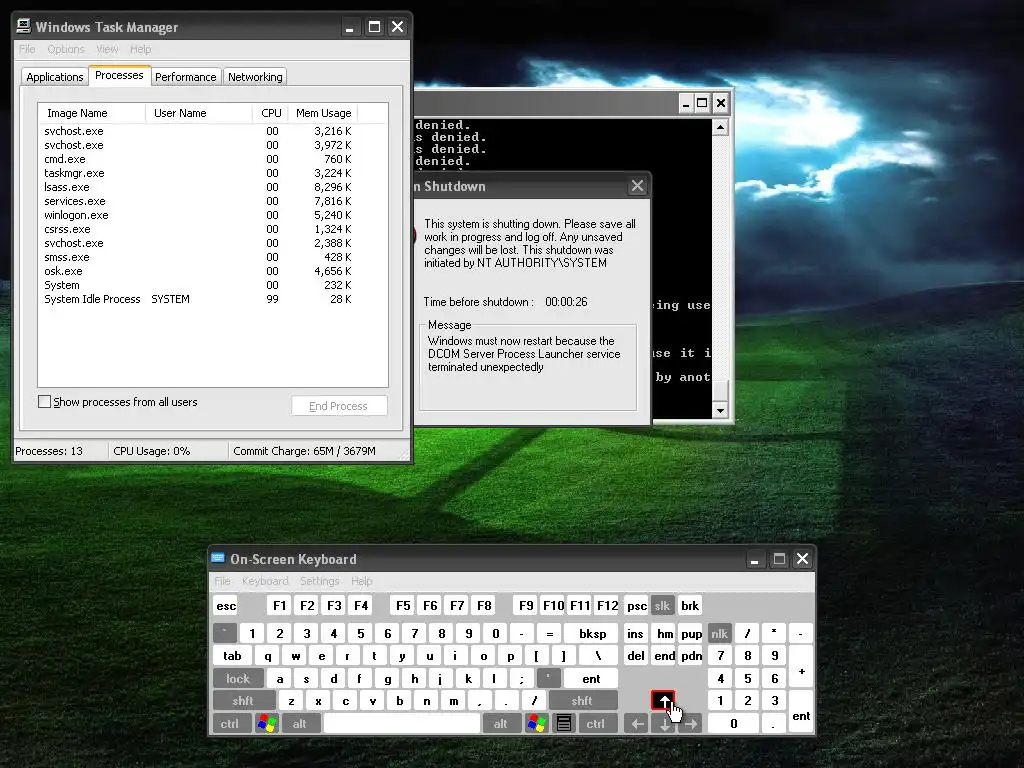
Task: Toggle the slk scroll lock key
Action: [x=663, y=605]
